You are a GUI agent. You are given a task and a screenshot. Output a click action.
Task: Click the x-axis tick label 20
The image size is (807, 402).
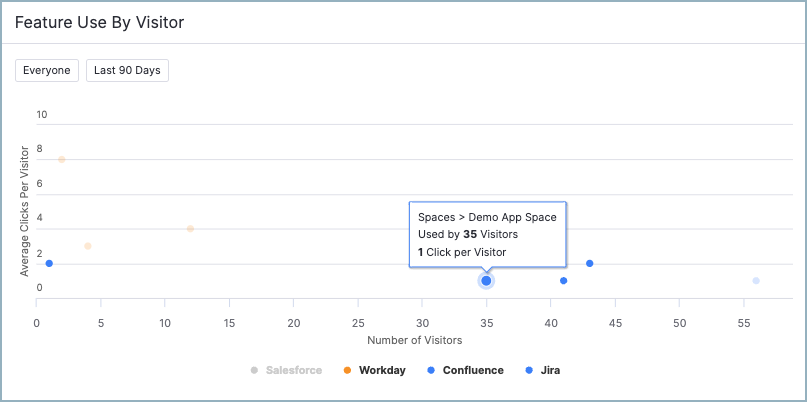pos(294,324)
